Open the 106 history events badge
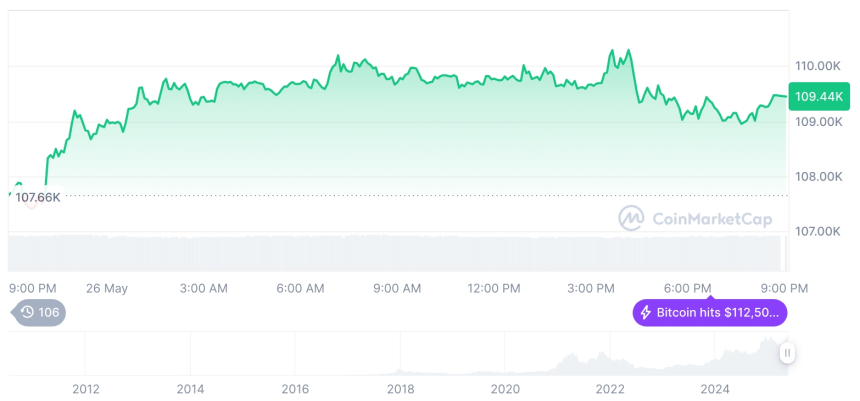Viewport: 860px width, 401px height. [x=40, y=312]
